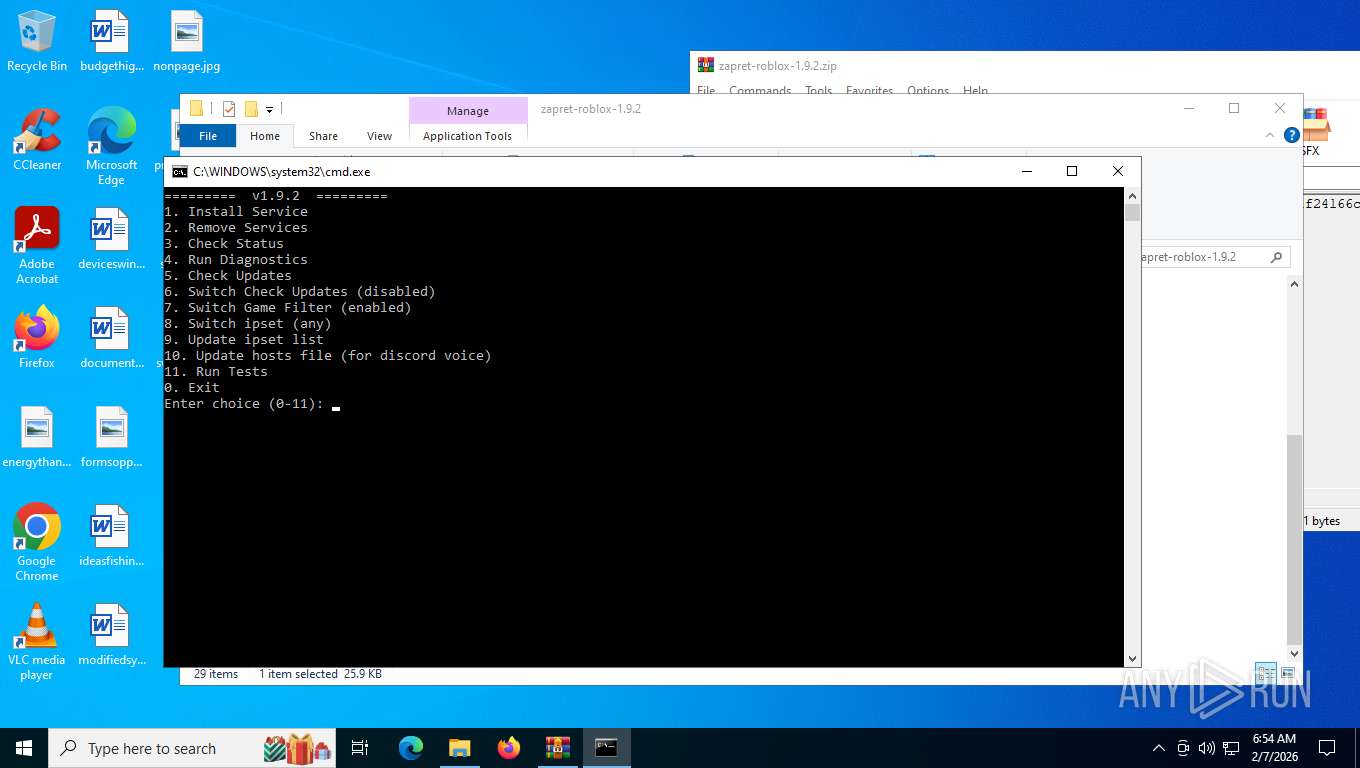Select the document... Word file on desktop
The width and height of the screenshot is (1360, 768).
(111, 338)
